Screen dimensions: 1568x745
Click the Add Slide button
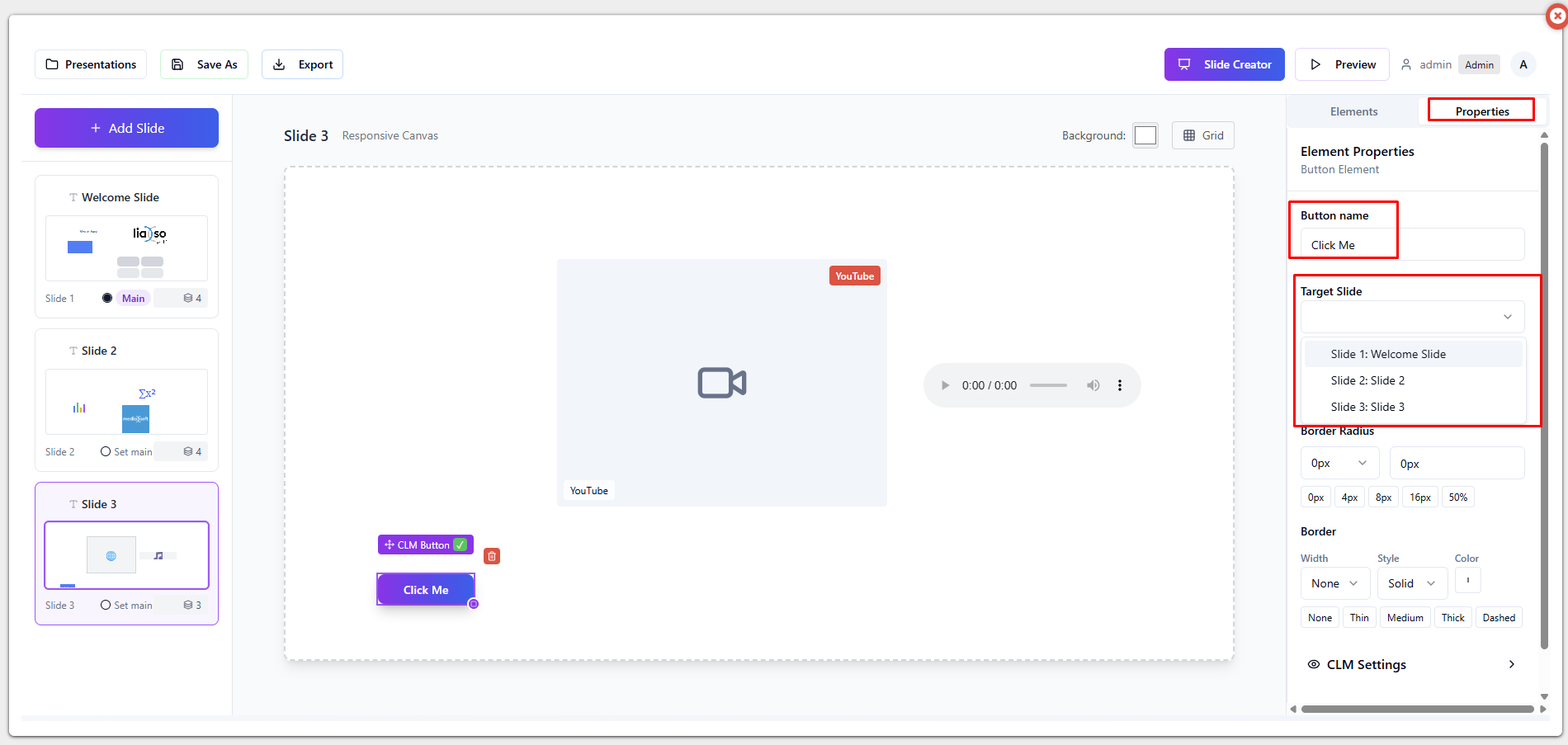(126, 128)
